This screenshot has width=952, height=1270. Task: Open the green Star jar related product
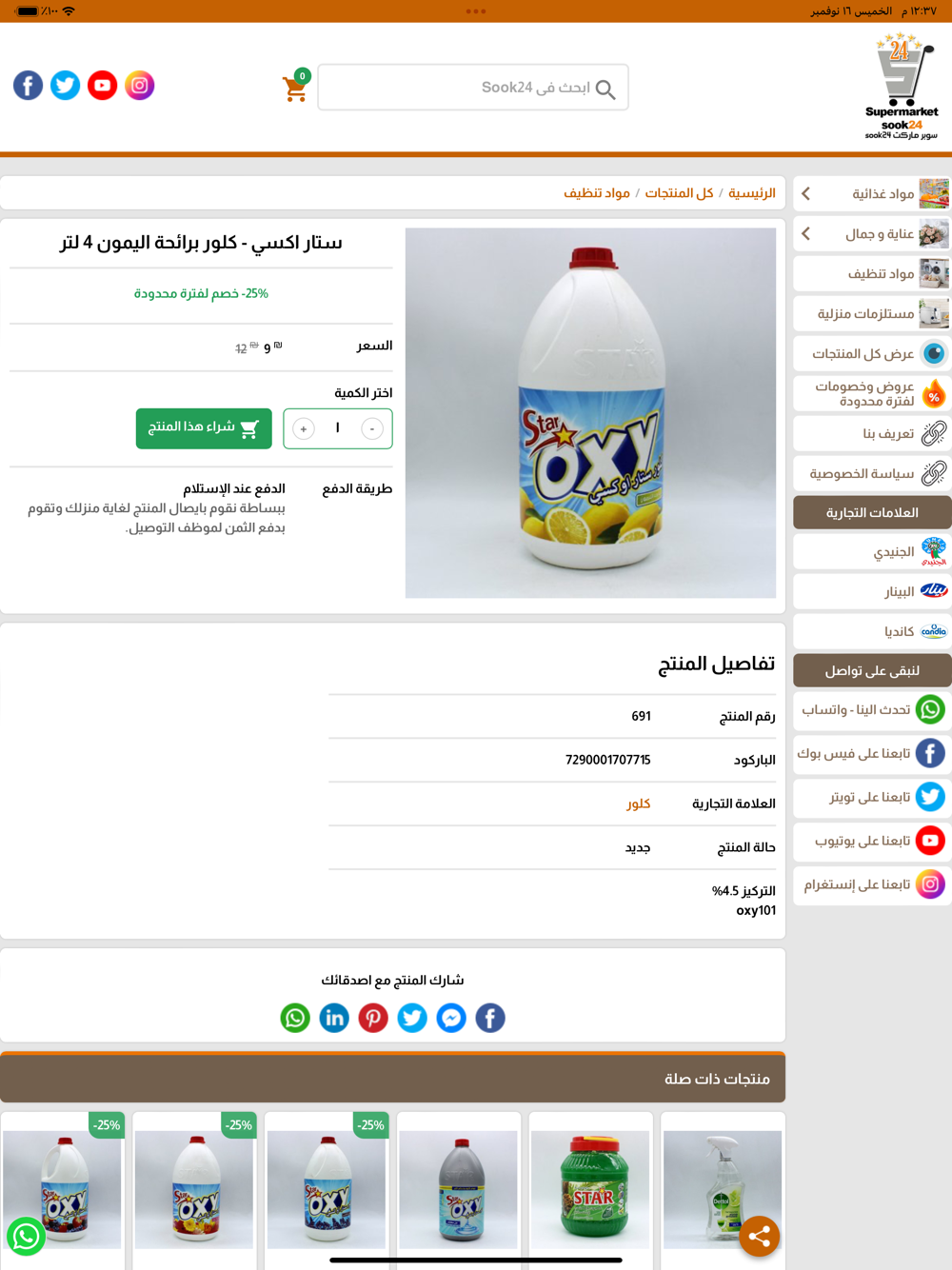[x=590, y=1190]
